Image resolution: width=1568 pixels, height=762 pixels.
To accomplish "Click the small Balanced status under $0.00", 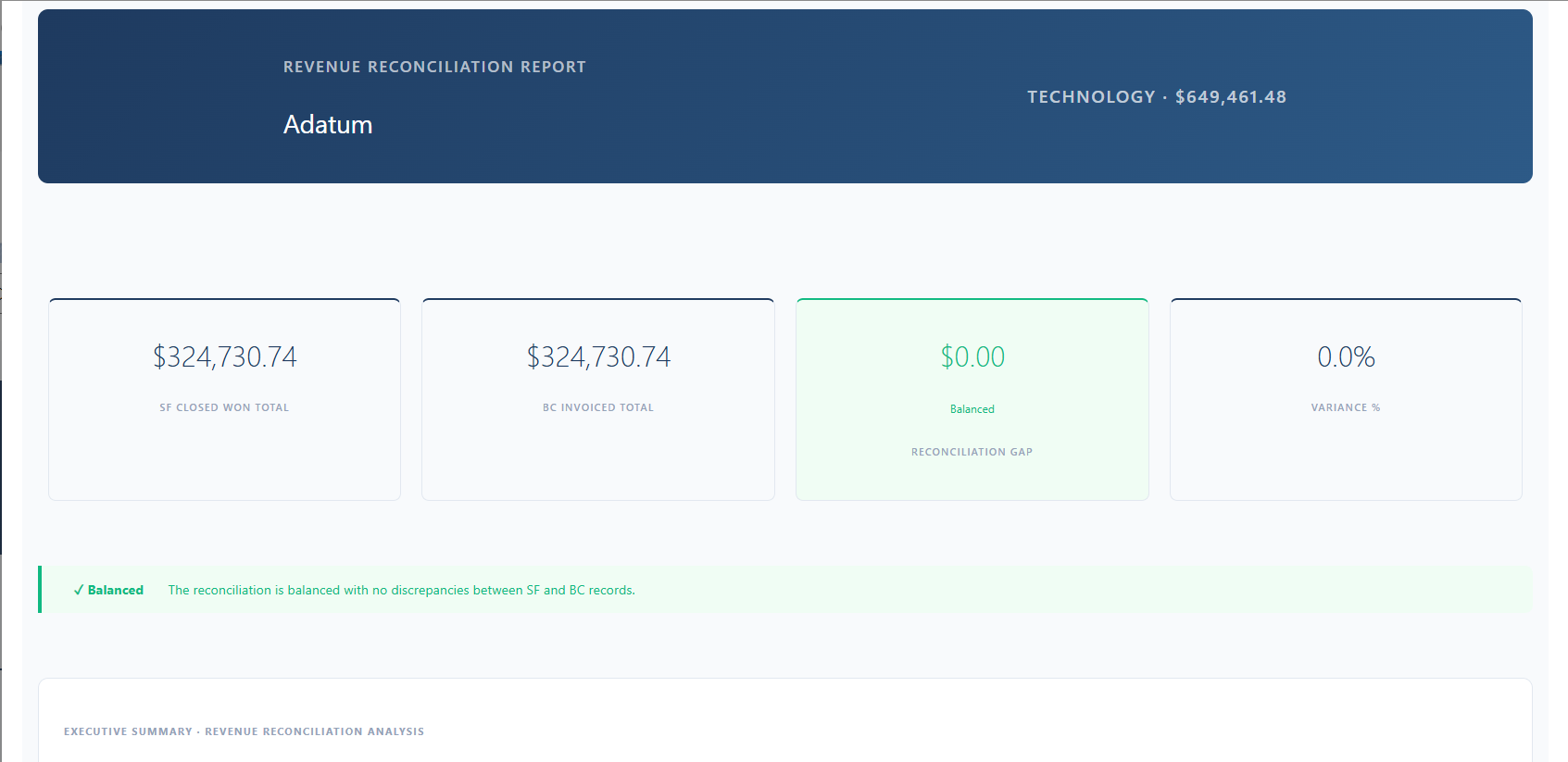I will 972,409.
